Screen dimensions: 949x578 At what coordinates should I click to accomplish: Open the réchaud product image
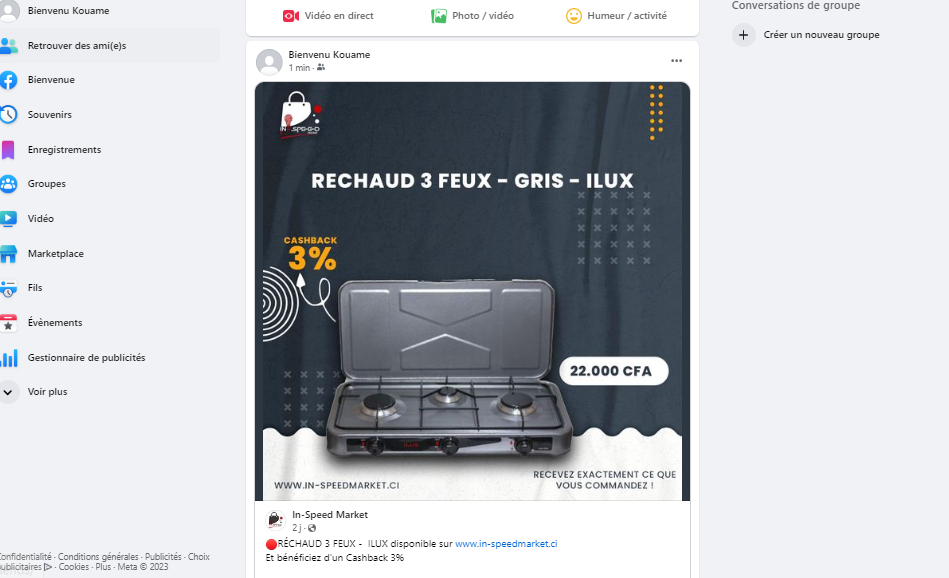click(472, 291)
